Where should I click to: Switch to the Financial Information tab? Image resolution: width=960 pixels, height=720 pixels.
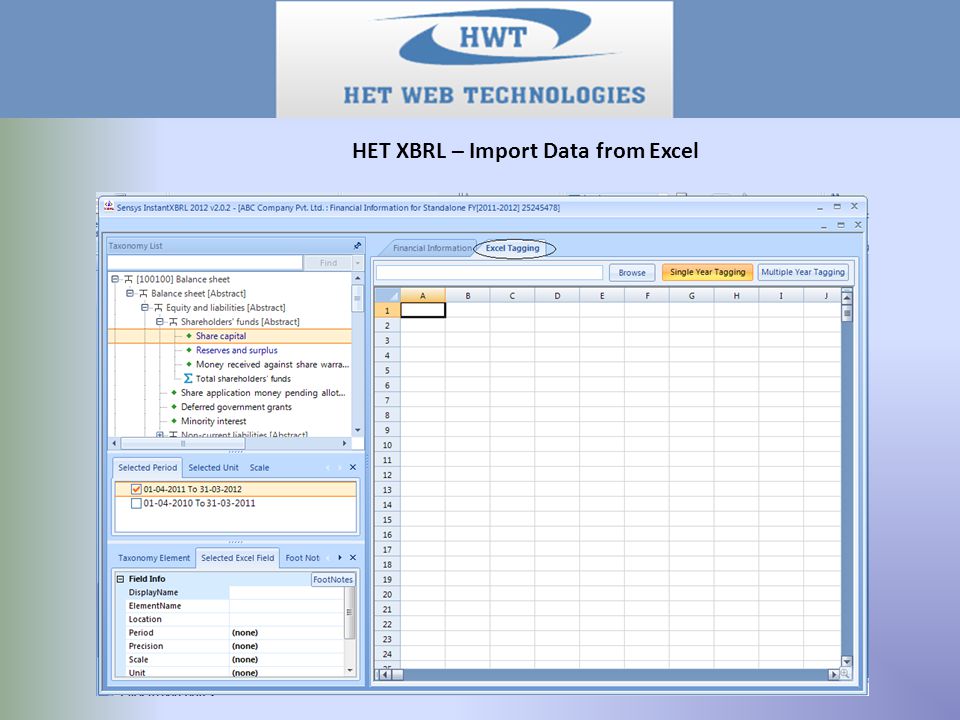coord(432,248)
